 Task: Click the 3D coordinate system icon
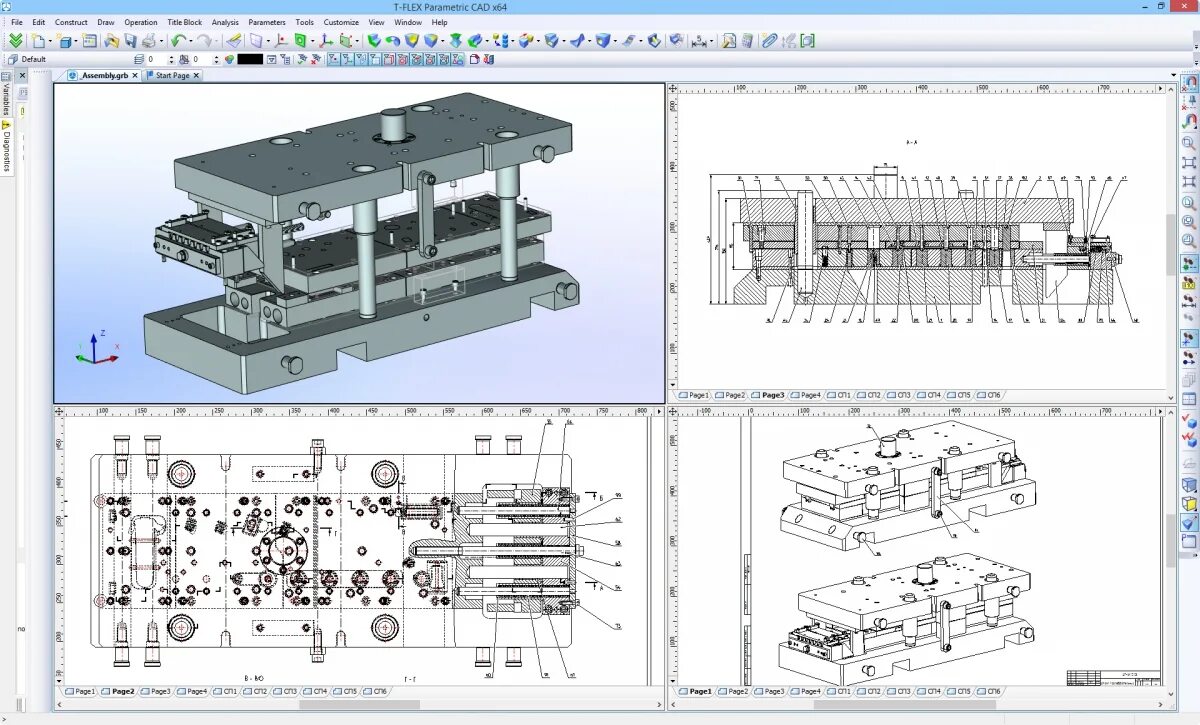[x=325, y=41]
